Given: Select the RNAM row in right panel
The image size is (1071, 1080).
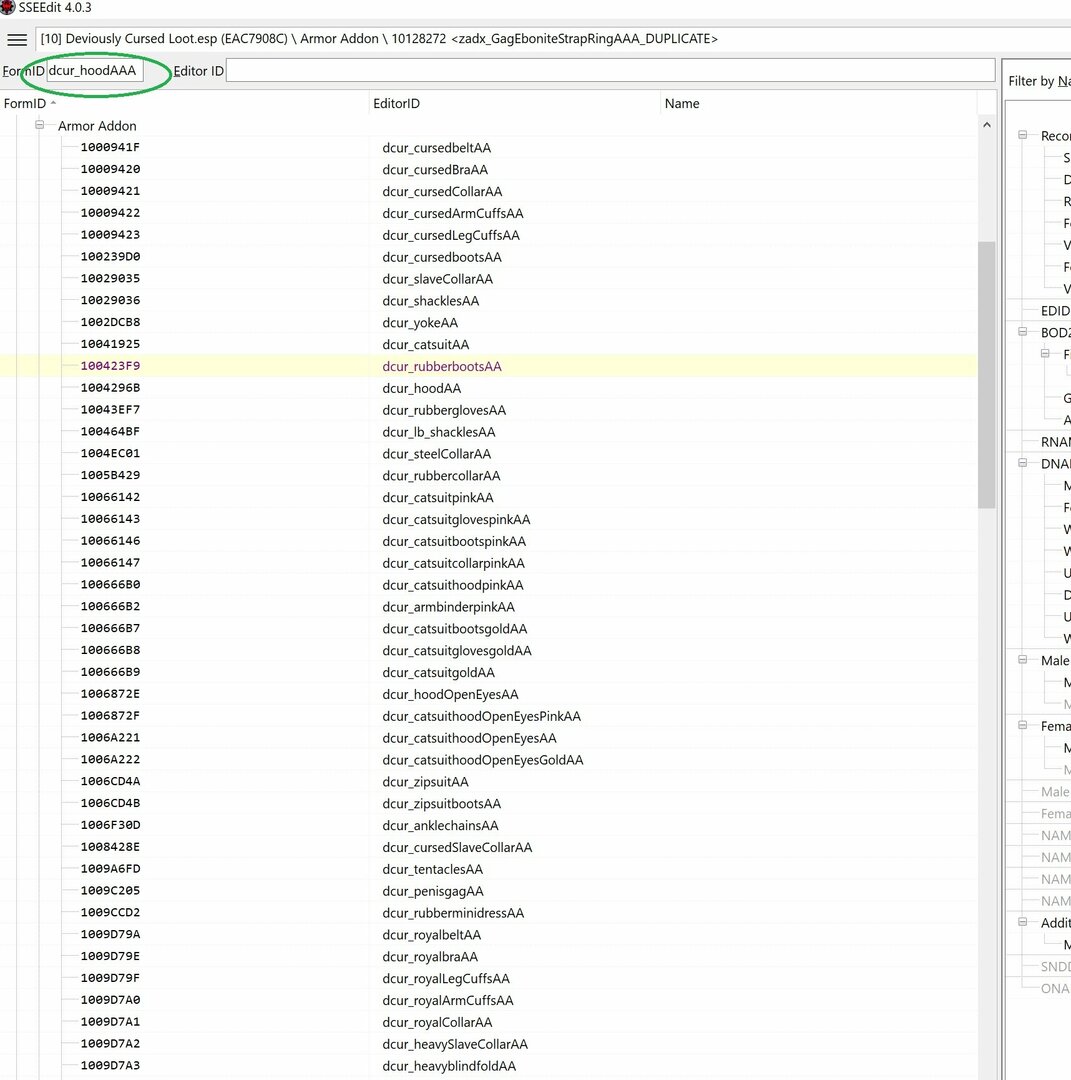Looking at the screenshot, I should pos(1055,442).
